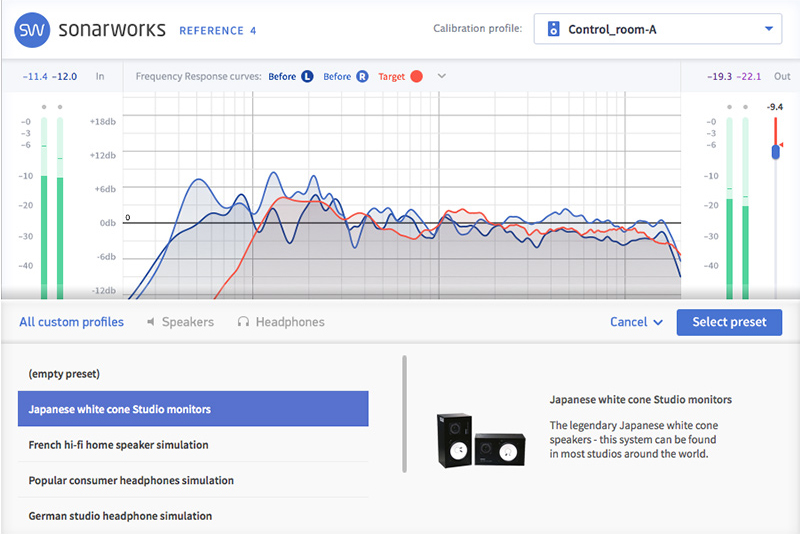Select the (empty preset) entry
Viewport: 800px width, 534px height.
(x=193, y=374)
